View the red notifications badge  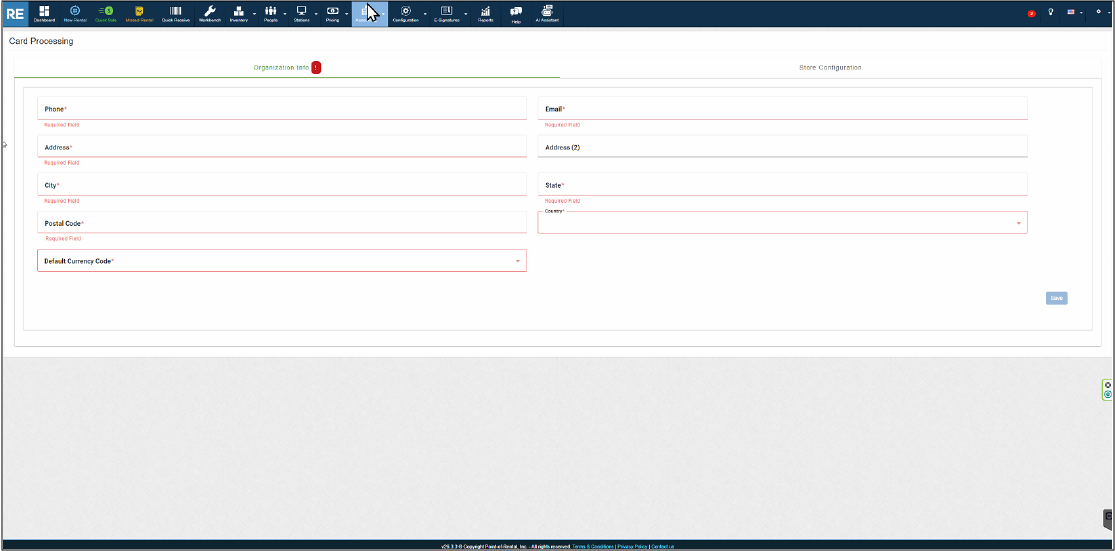(x=1031, y=13)
